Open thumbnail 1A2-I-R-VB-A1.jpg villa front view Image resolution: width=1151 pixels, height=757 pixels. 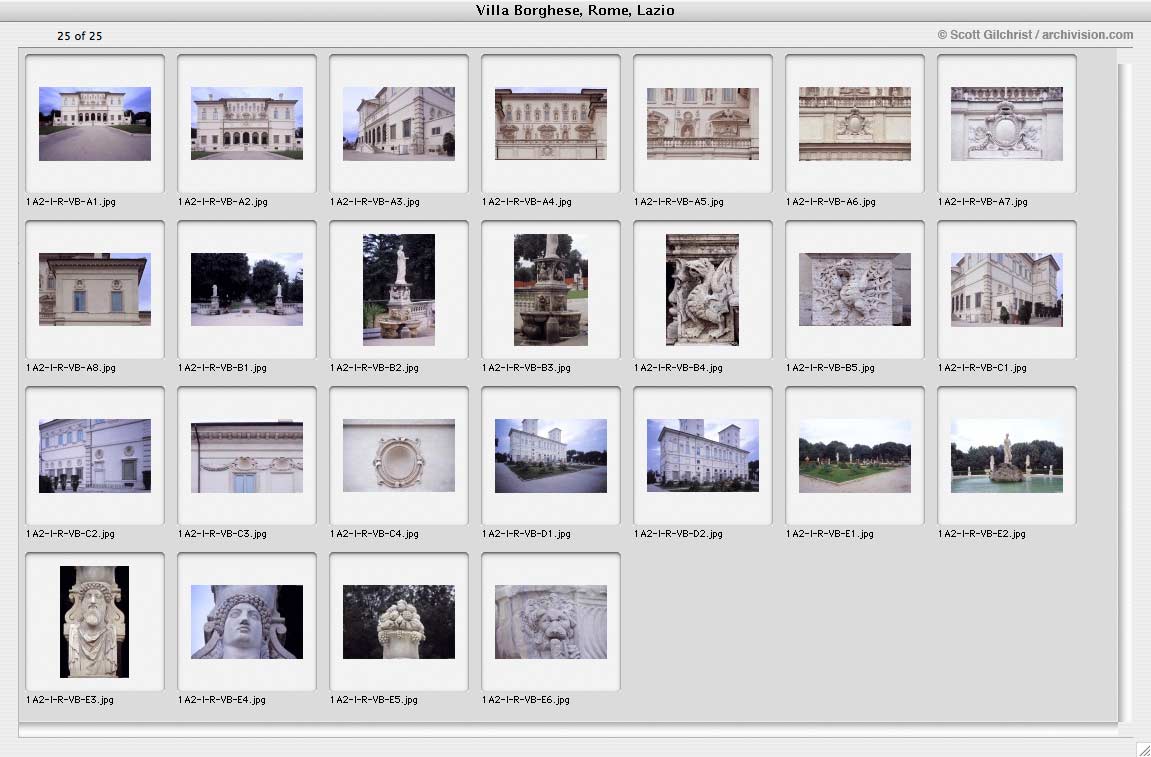[x=95, y=123]
